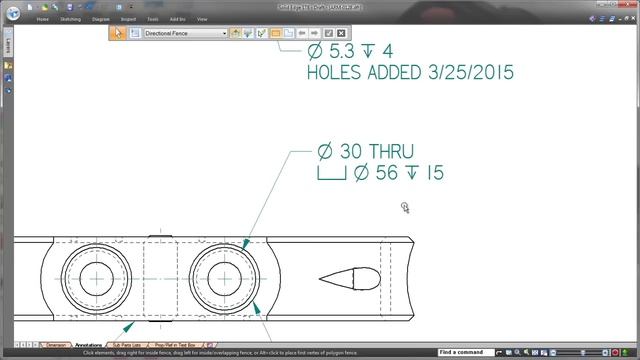Click the Zoom Area magnifier icon in status bar

tap(517, 352)
